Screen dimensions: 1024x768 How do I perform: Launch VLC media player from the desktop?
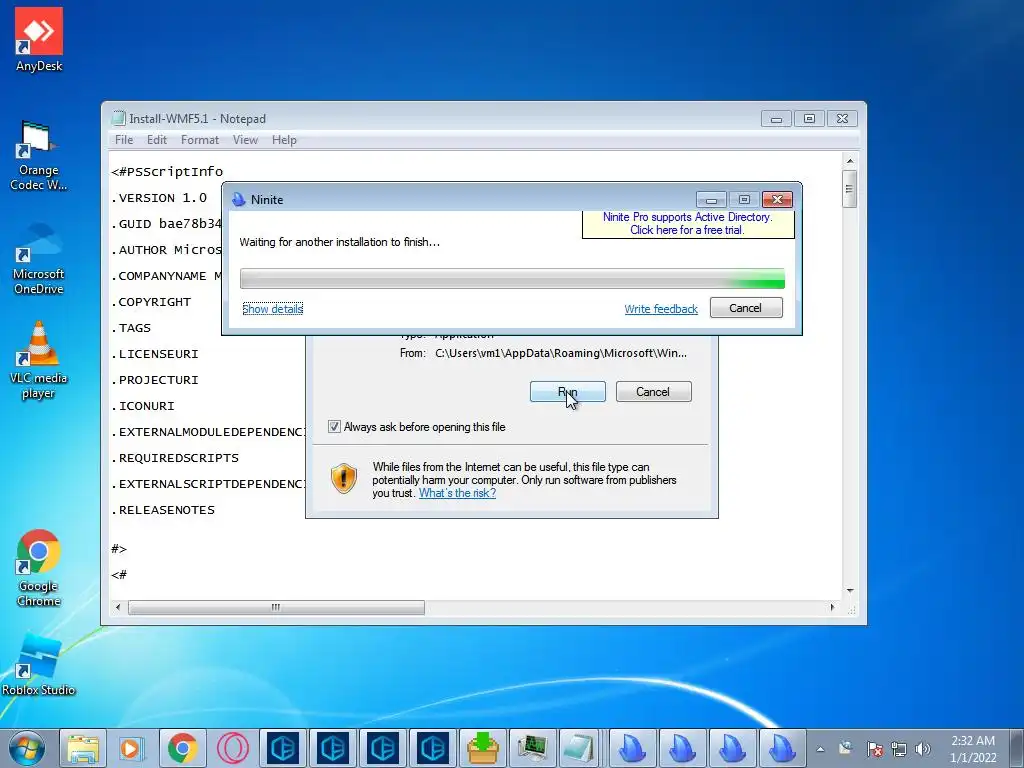pyautogui.click(x=39, y=360)
